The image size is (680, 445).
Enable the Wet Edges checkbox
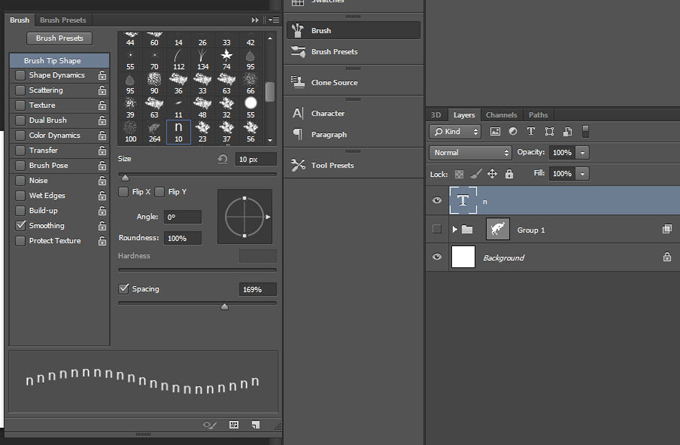click(20, 196)
